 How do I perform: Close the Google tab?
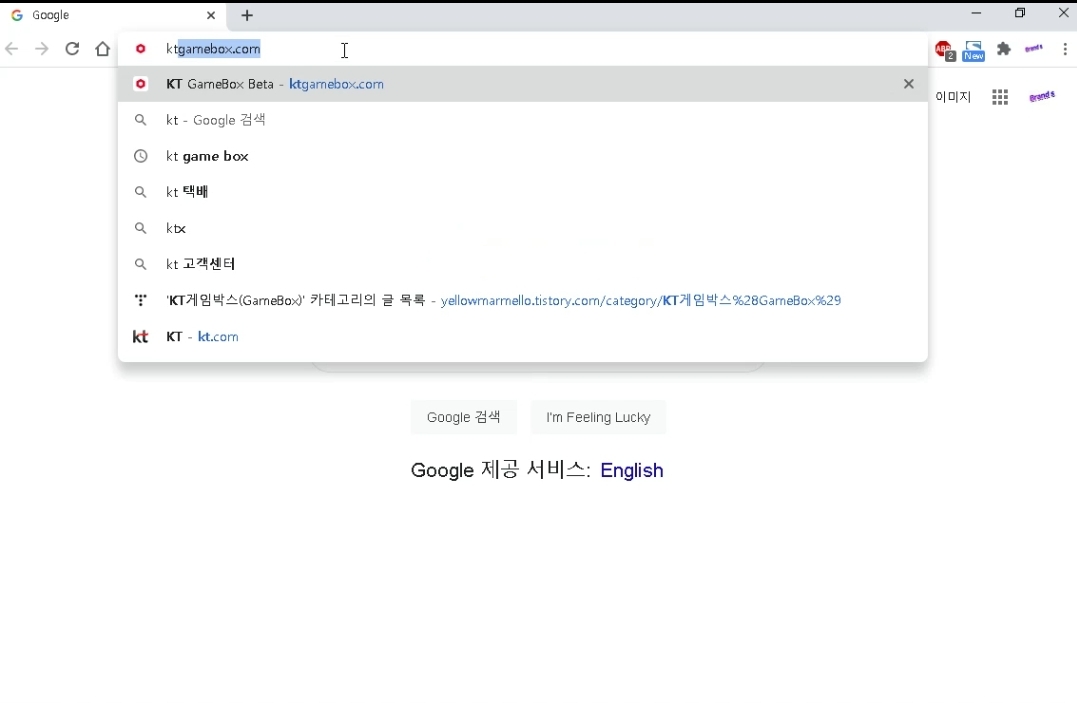[x=211, y=15]
